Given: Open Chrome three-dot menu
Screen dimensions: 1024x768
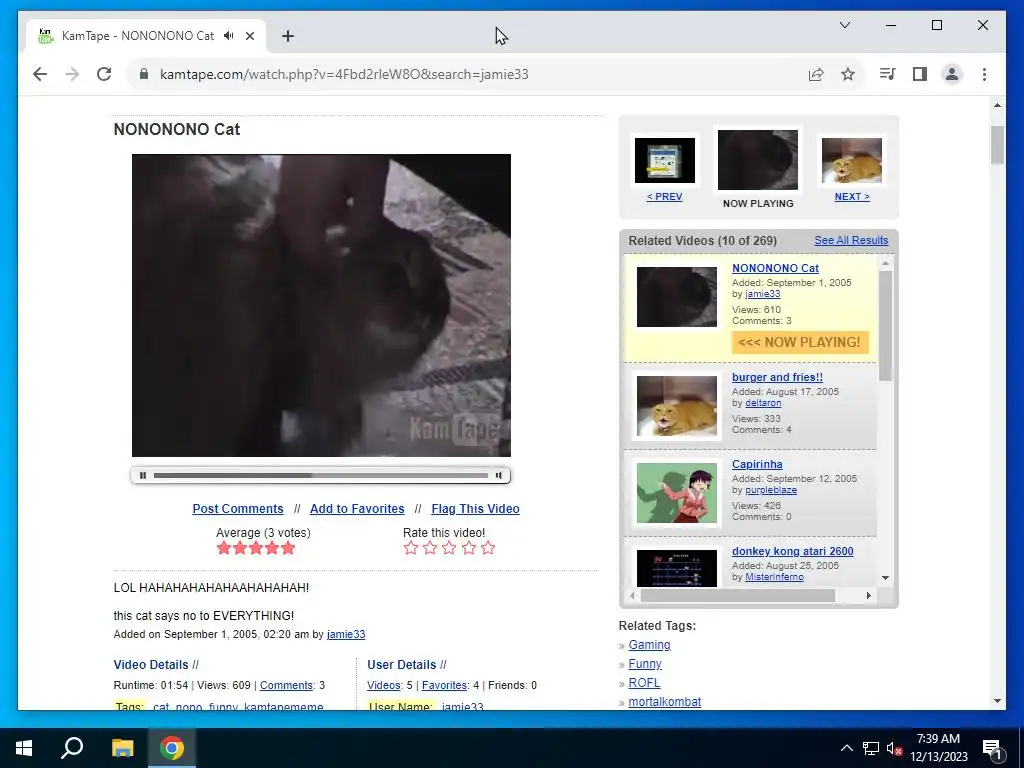Looking at the screenshot, I should [x=984, y=74].
